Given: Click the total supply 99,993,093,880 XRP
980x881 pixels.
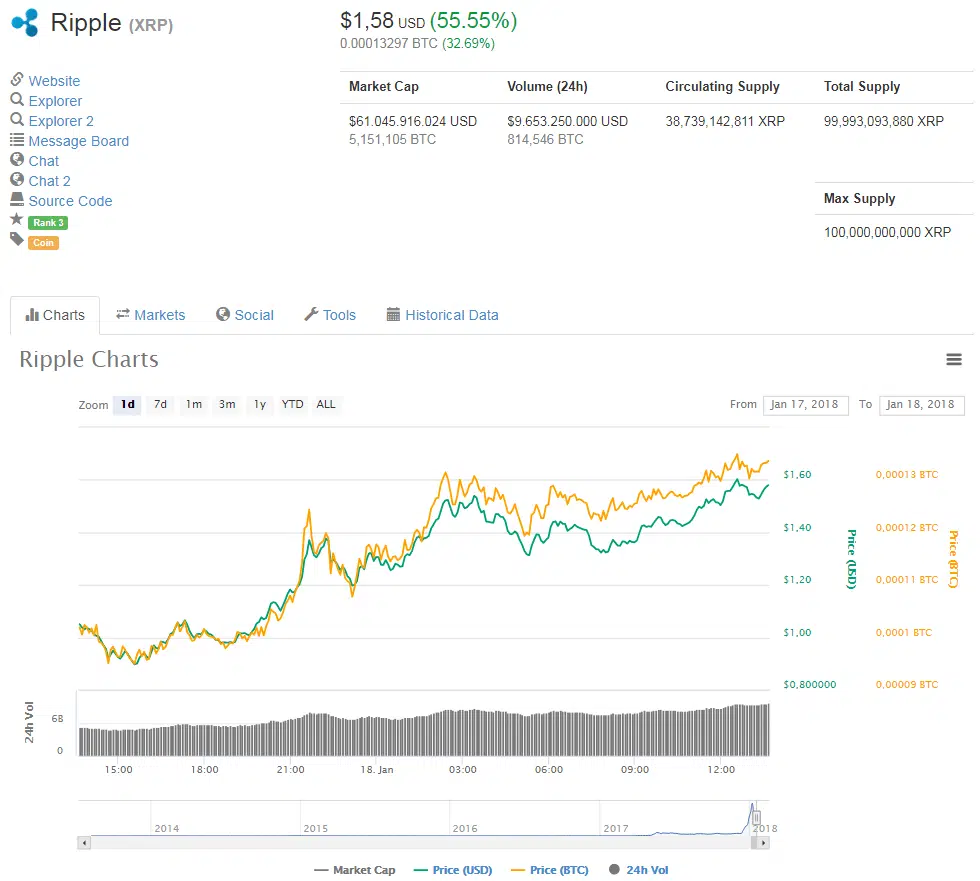Looking at the screenshot, I should click(884, 121).
